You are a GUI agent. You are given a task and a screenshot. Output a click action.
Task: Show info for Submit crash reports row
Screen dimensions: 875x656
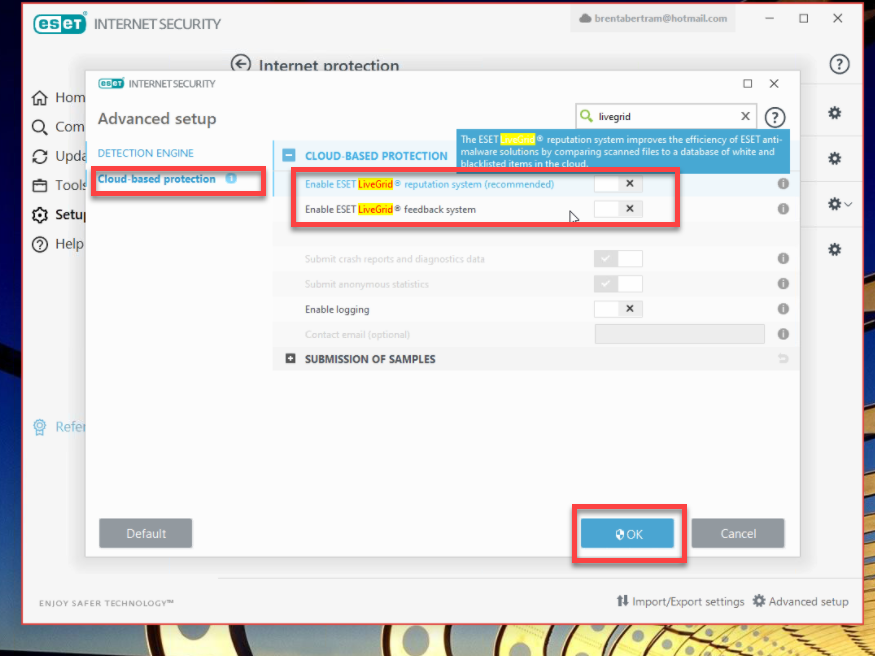tap(783, 258)
